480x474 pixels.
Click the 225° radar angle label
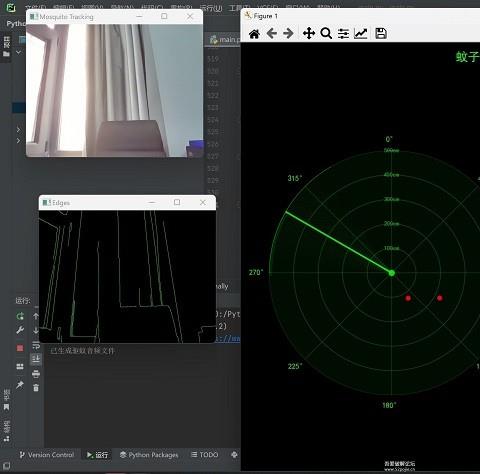click(295, 366)
